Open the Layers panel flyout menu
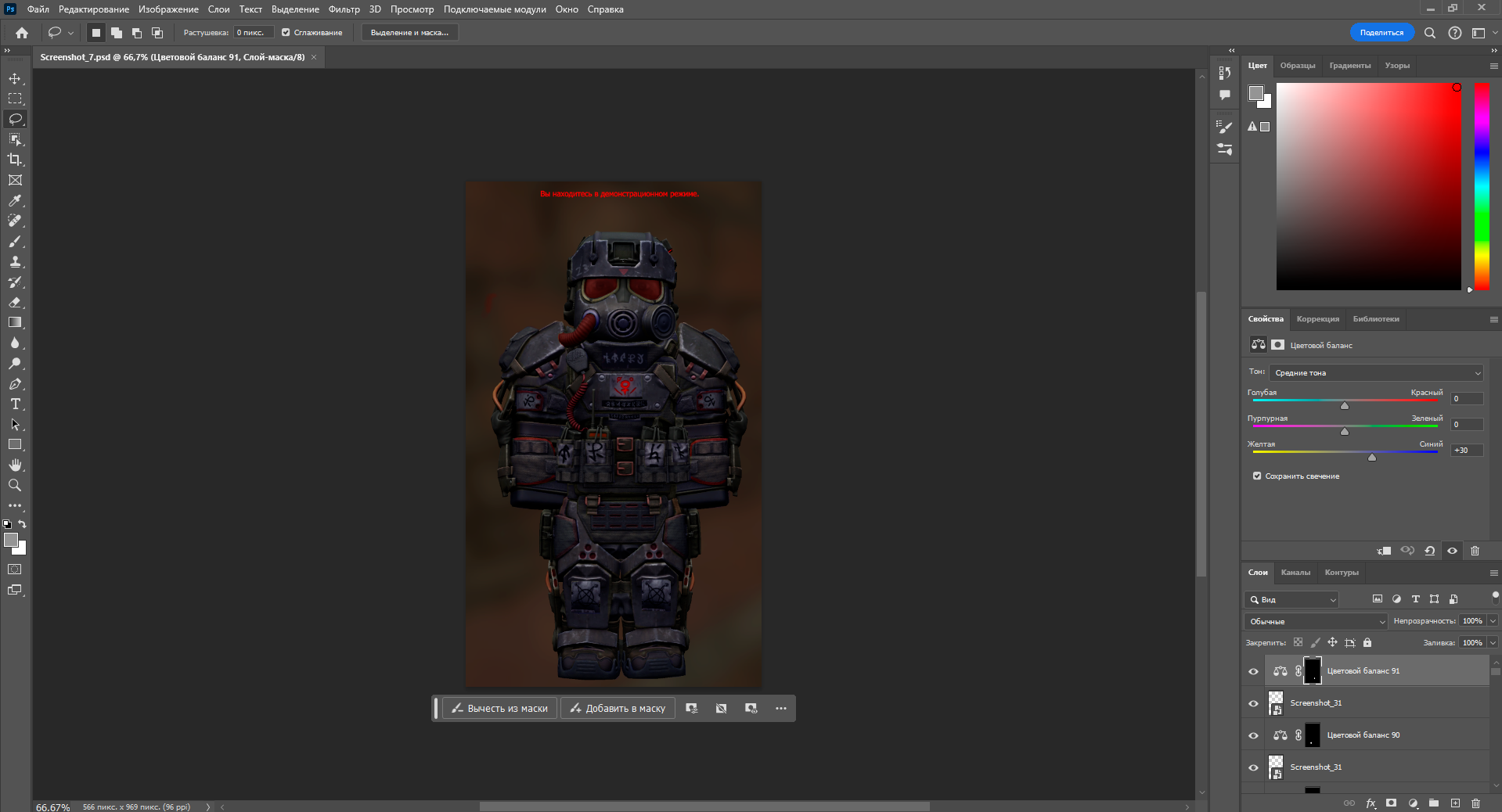 1493,573
